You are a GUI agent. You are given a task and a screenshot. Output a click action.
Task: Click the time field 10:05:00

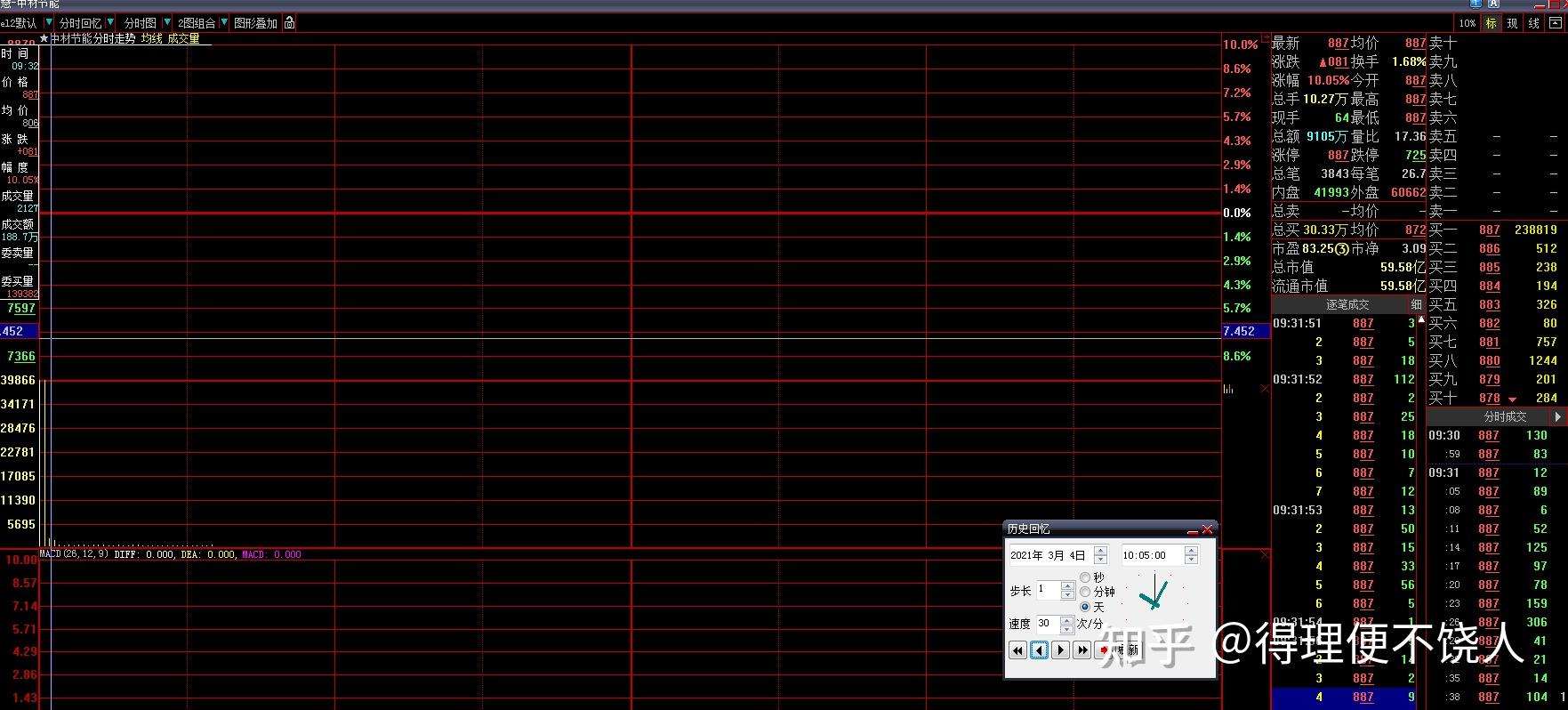click(1153, 555)
